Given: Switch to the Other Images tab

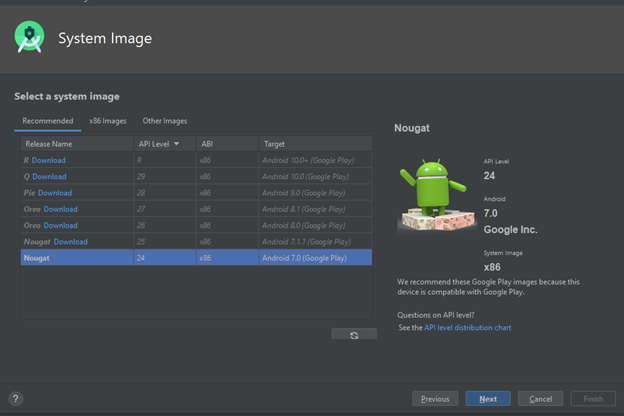Looking at the screenshot, I should (x=165, y=121).
